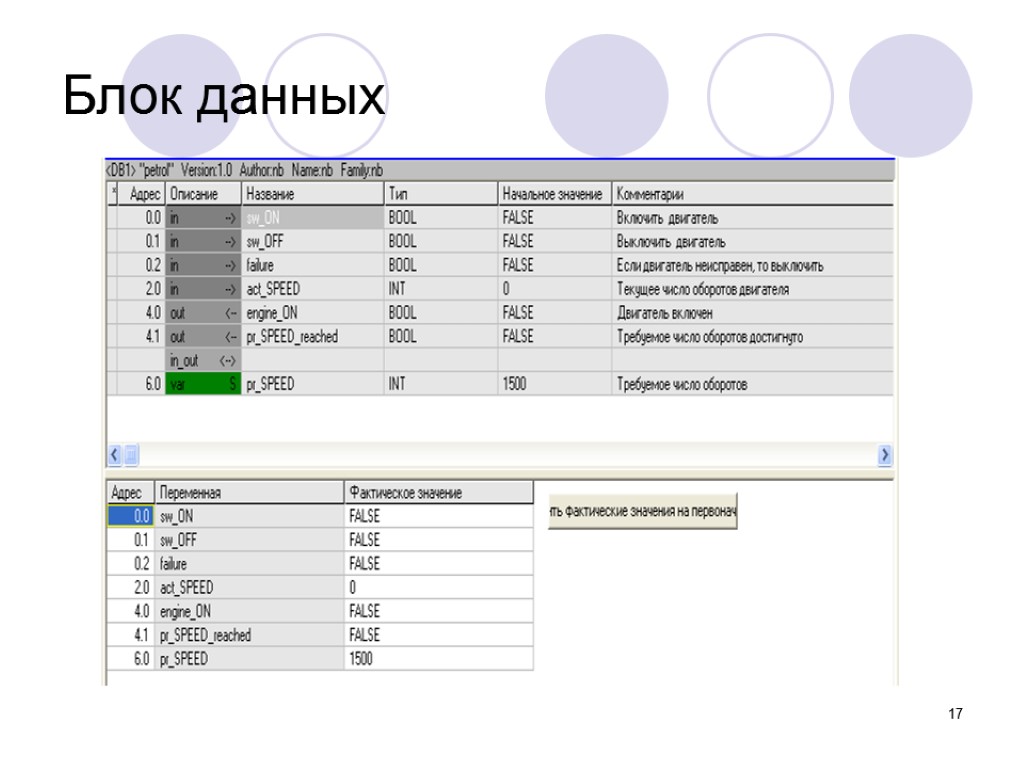Click the DB1 "petrol" title bar text

(245, 170)
